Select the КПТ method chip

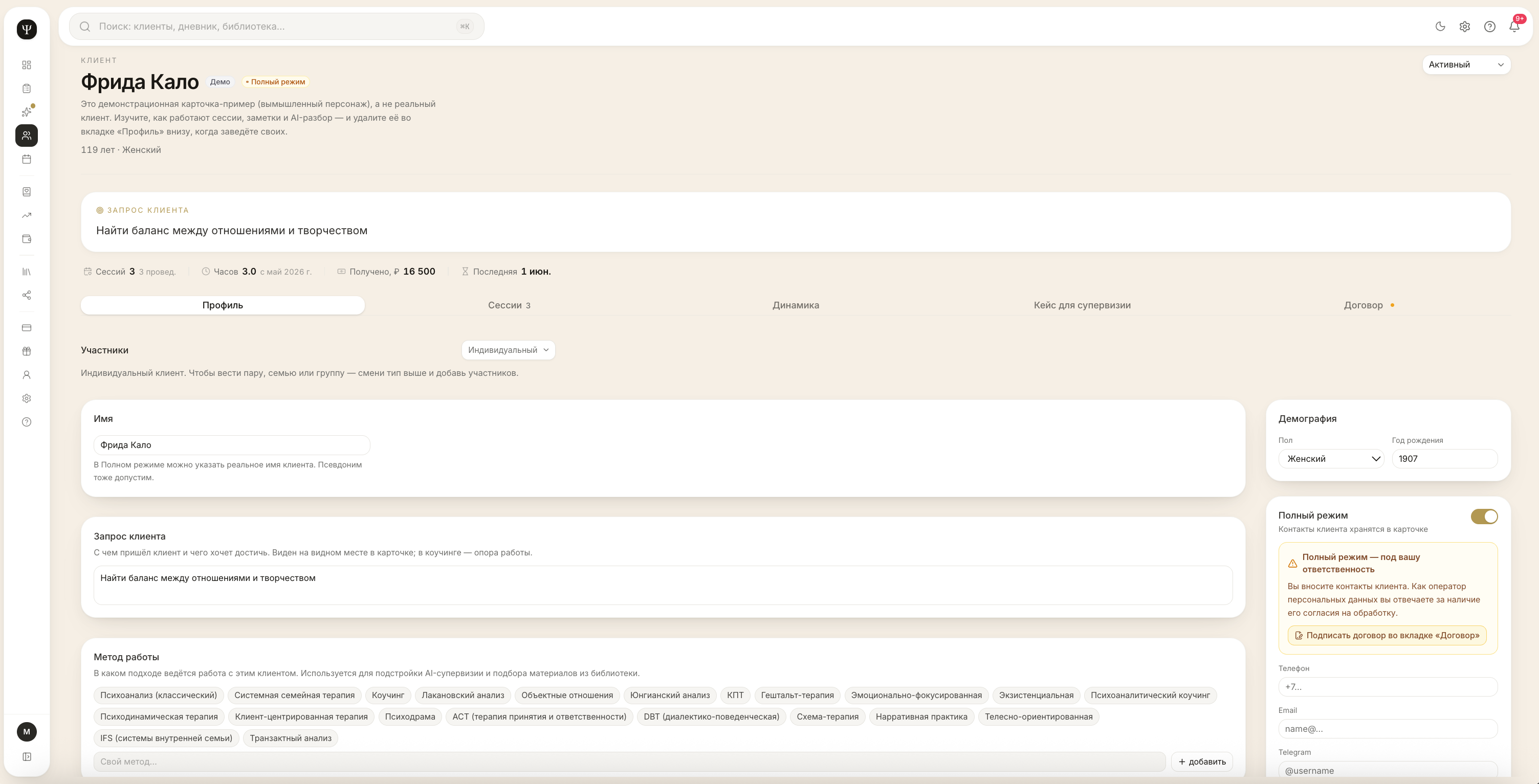pos(735,695)
